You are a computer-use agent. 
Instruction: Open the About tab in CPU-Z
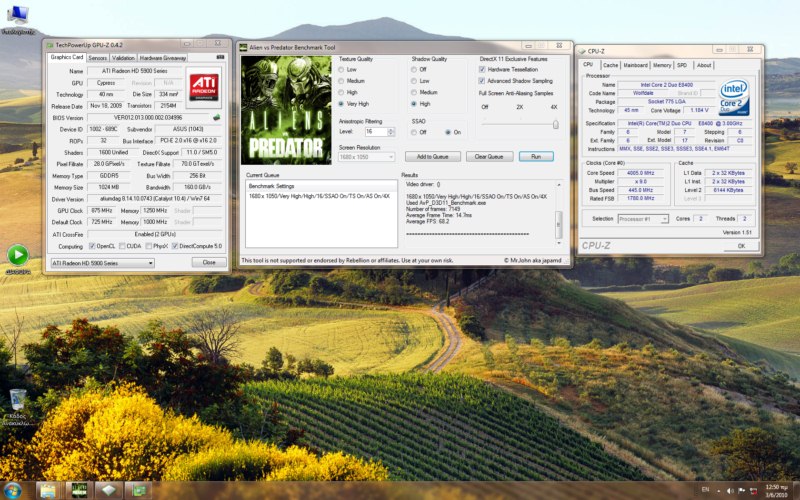(704, 65)
